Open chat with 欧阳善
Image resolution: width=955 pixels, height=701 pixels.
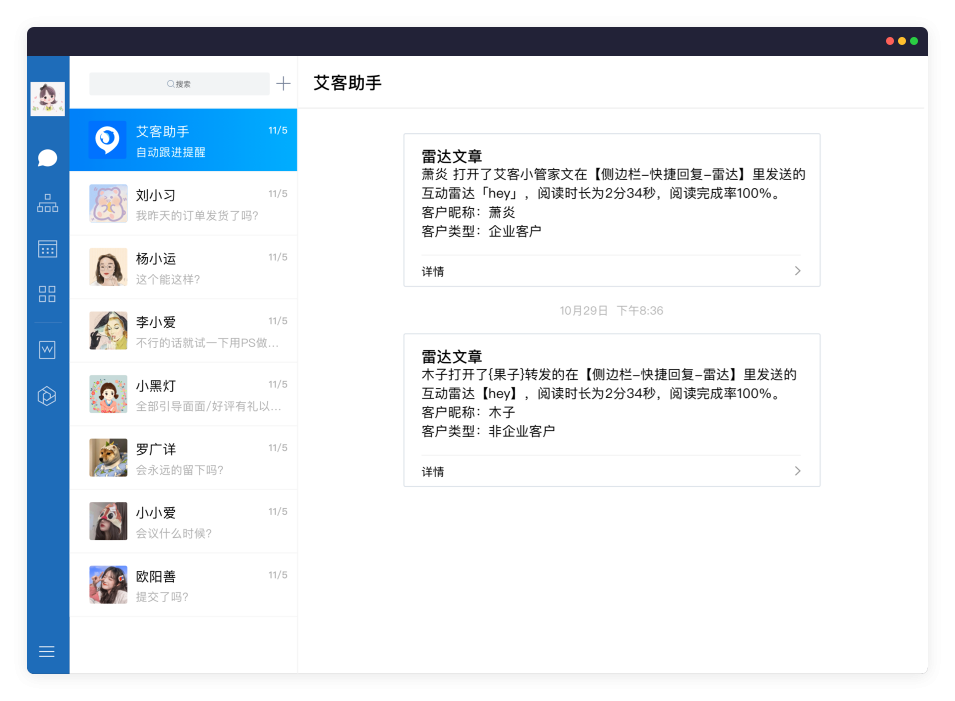tap(183, 585)
